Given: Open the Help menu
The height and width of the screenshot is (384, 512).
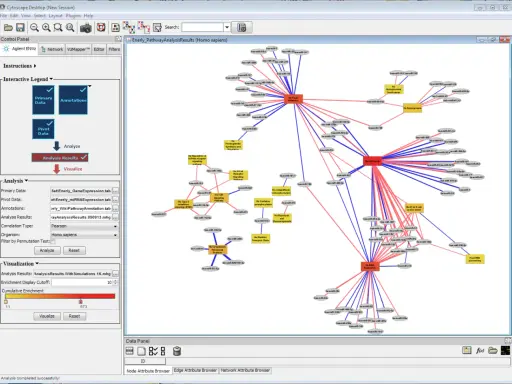Looking at the screenshot, I should [88, 16].
